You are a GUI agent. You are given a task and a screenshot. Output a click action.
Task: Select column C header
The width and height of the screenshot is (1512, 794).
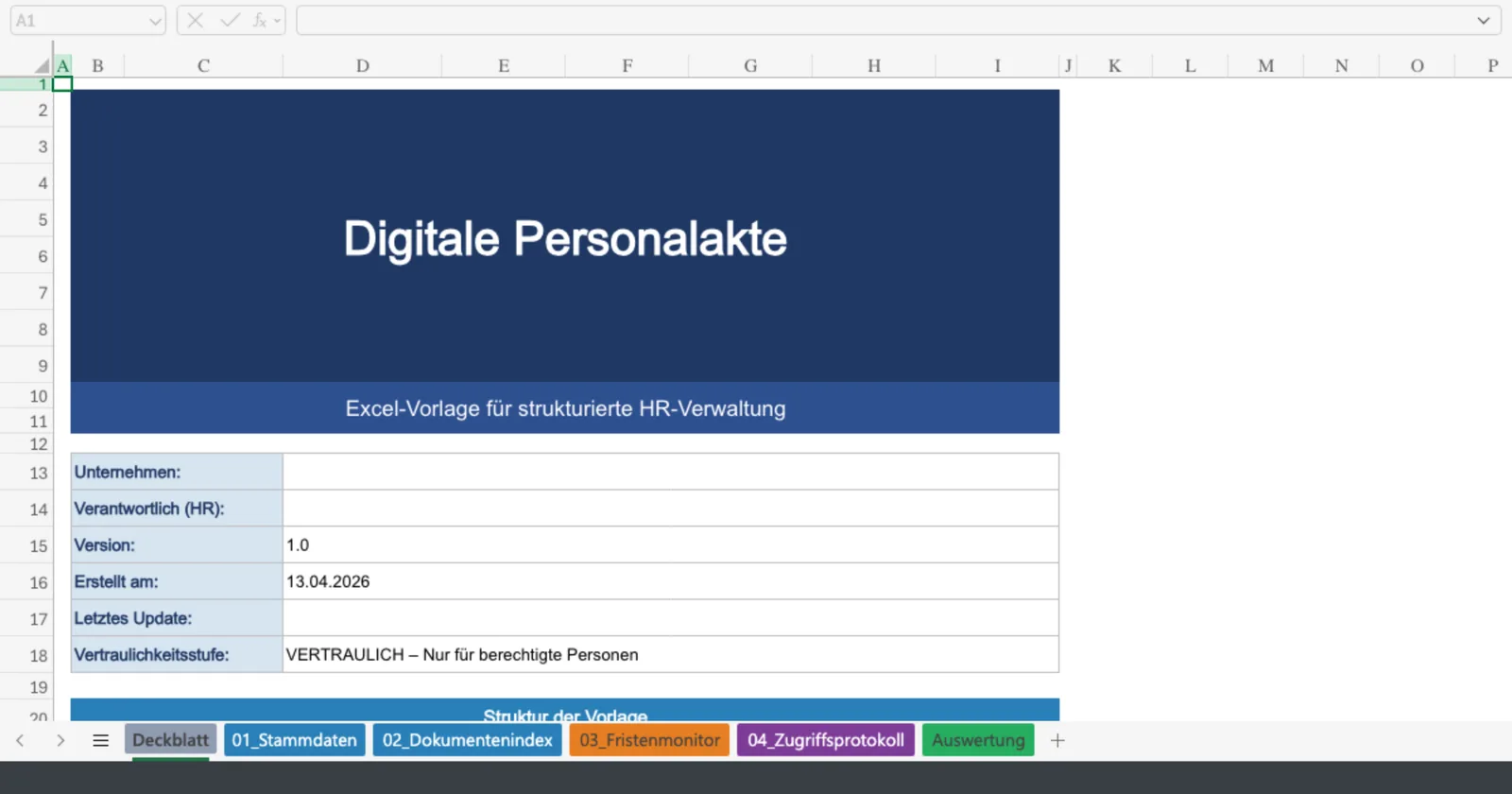point(203,65)
